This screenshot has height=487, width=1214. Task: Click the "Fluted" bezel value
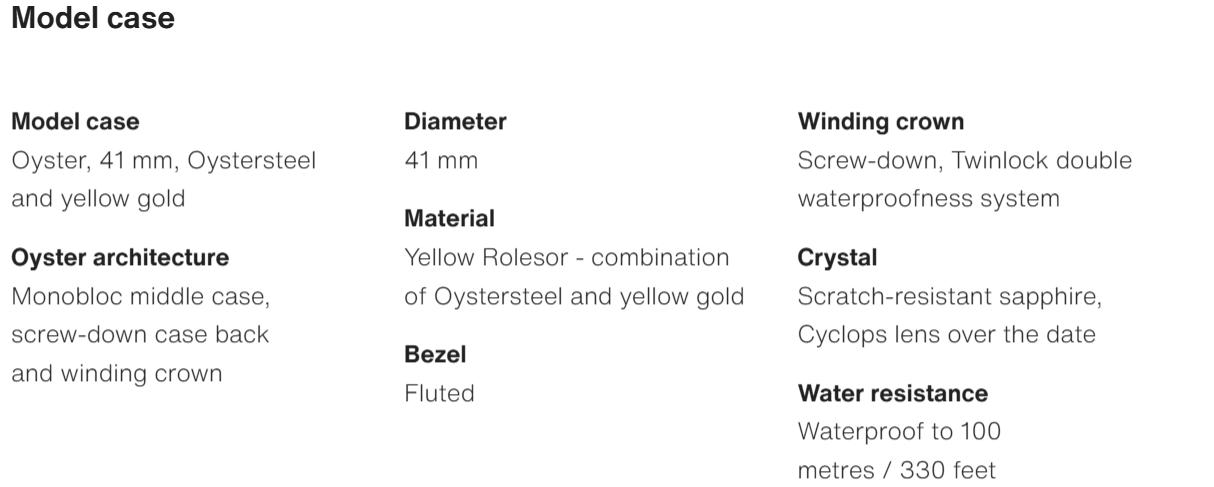click(439, 393)
